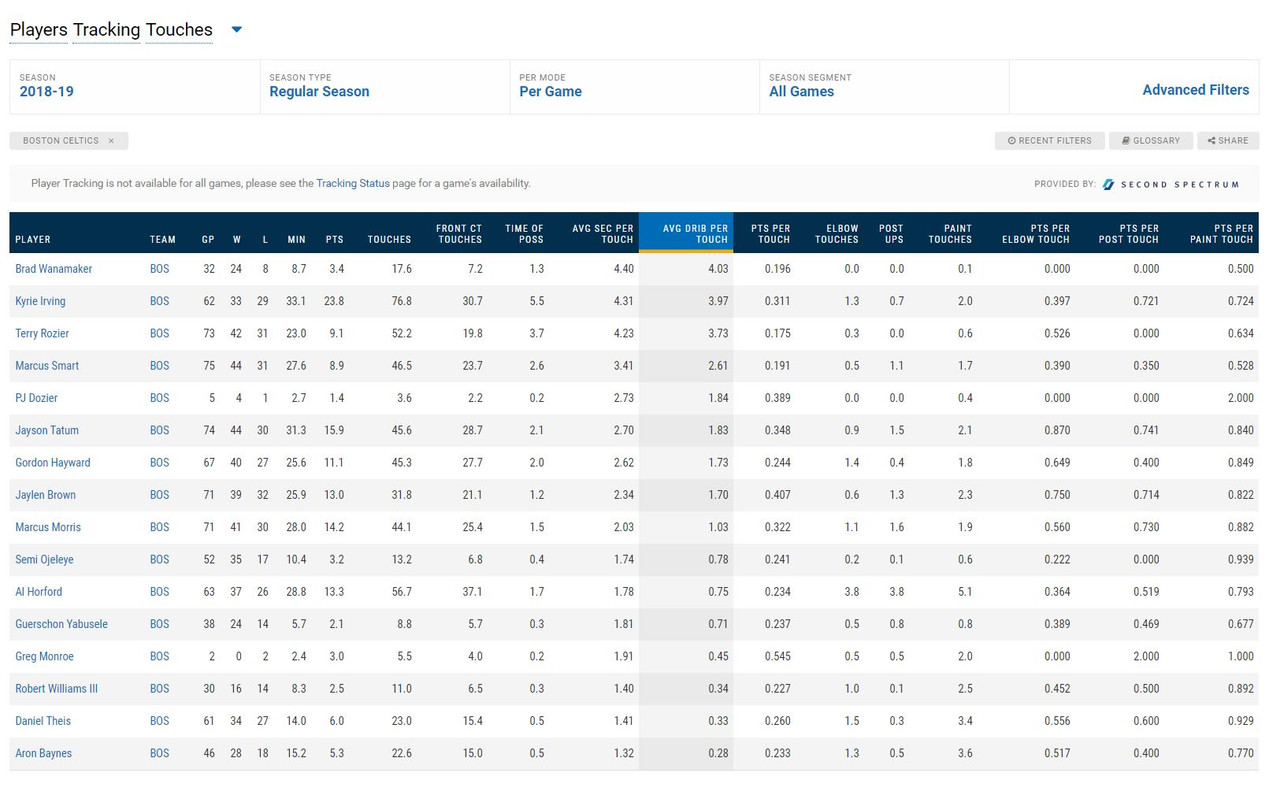Screen dimensions: 1280x785
Task: Open the Season Segment All Games selector
Action: click(885, 85)
